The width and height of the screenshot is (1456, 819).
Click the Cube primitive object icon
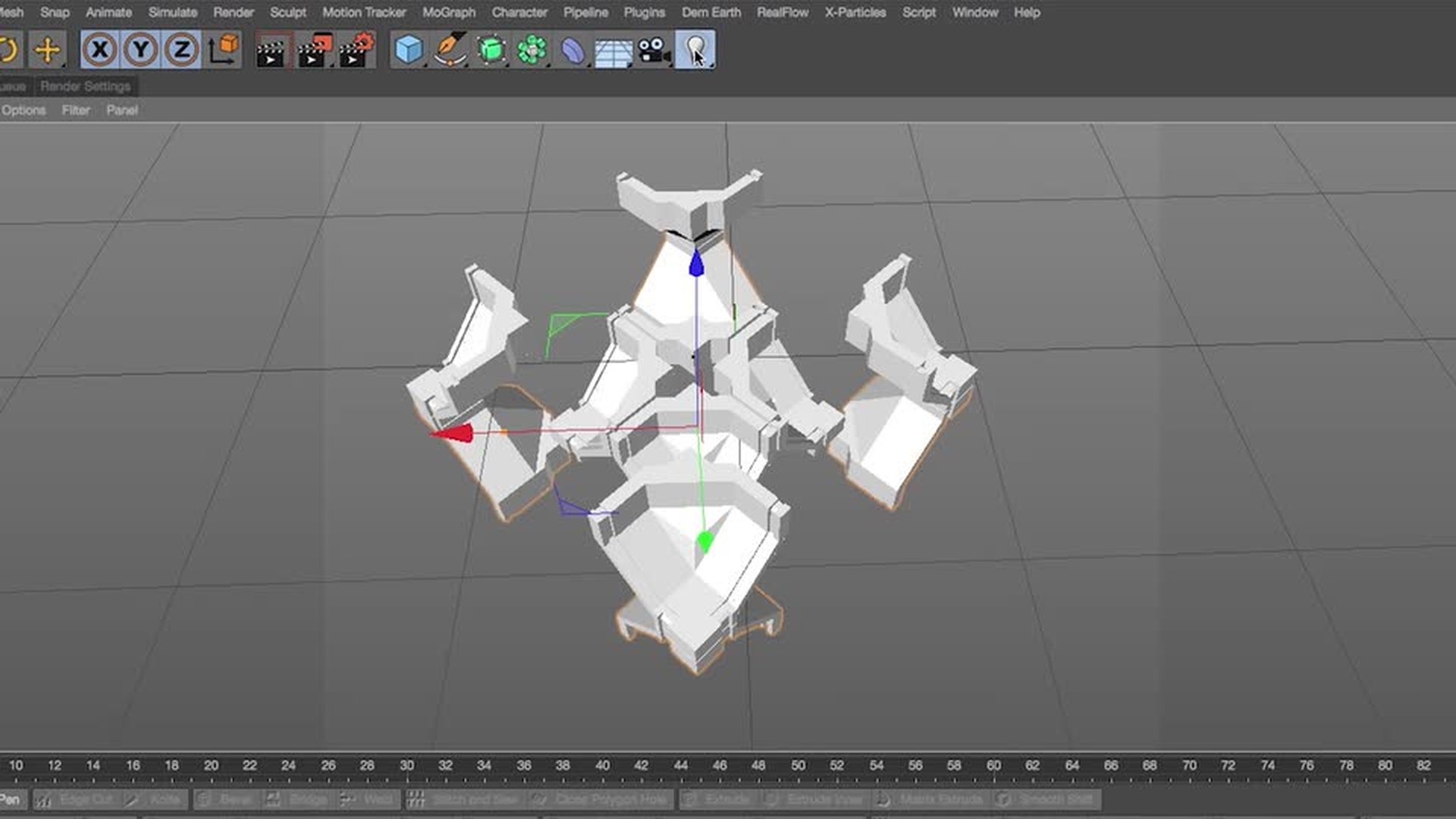tap(409, 50)
